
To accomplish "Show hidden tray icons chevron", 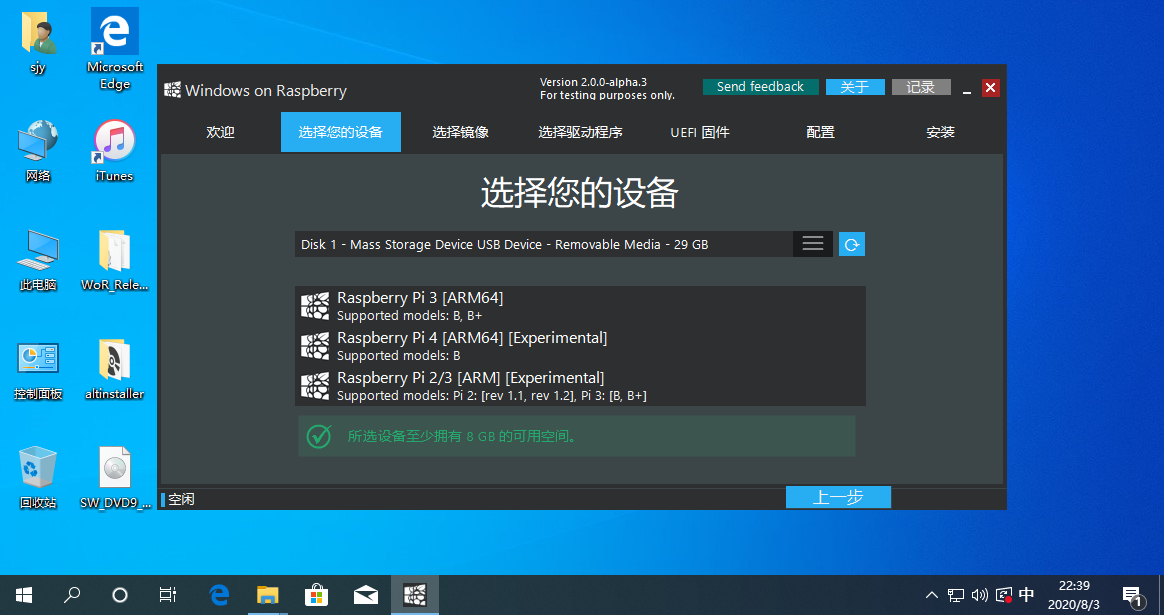I will click(932, 595).
